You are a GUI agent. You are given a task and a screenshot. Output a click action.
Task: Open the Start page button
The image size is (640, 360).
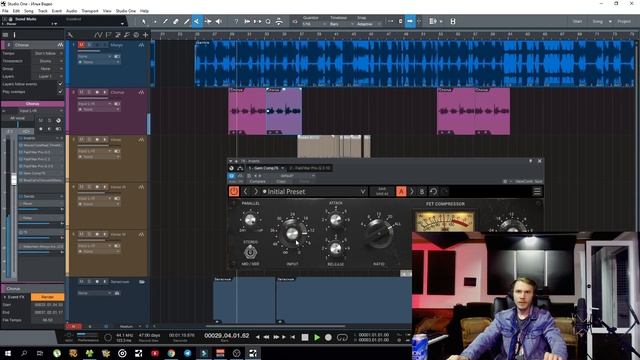click(x=577, y=21)
